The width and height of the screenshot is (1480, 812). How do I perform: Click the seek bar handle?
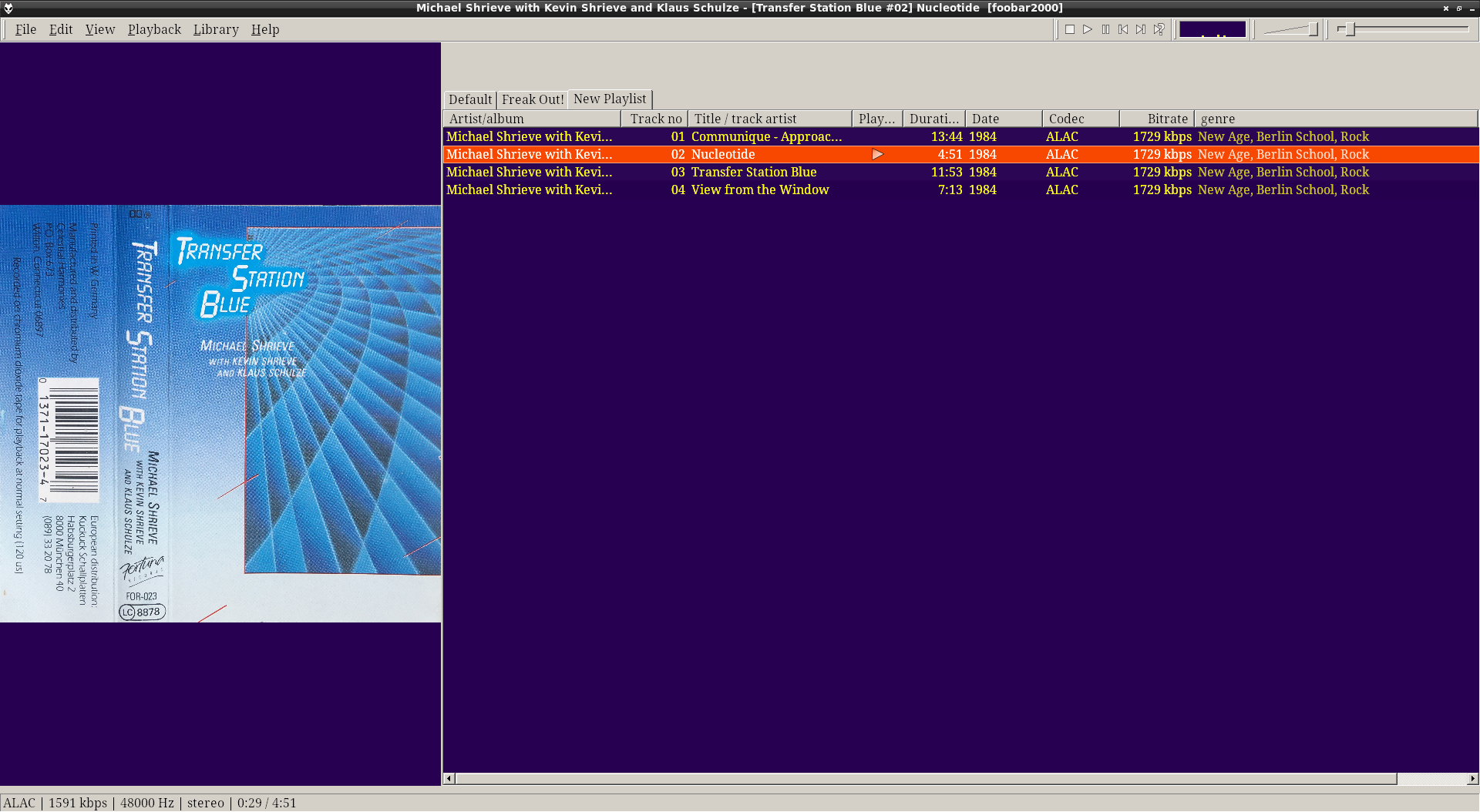[x=1350, y=29]
